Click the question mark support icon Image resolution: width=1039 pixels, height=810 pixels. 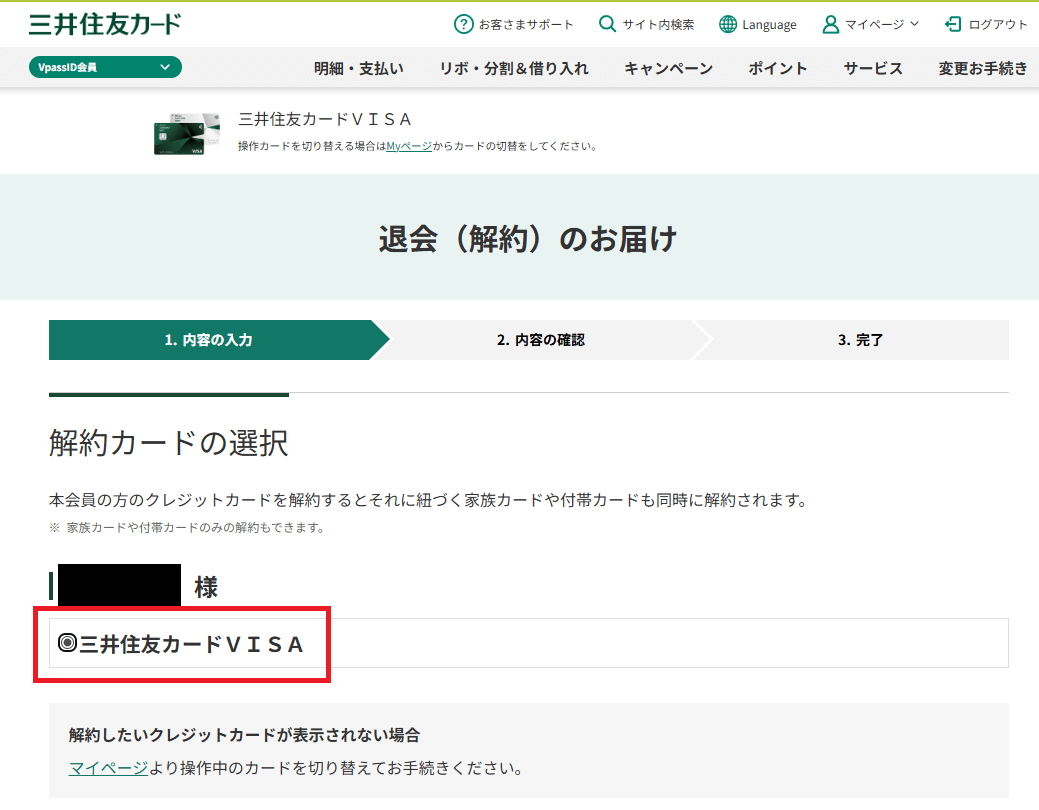click(x=463, y=24)
